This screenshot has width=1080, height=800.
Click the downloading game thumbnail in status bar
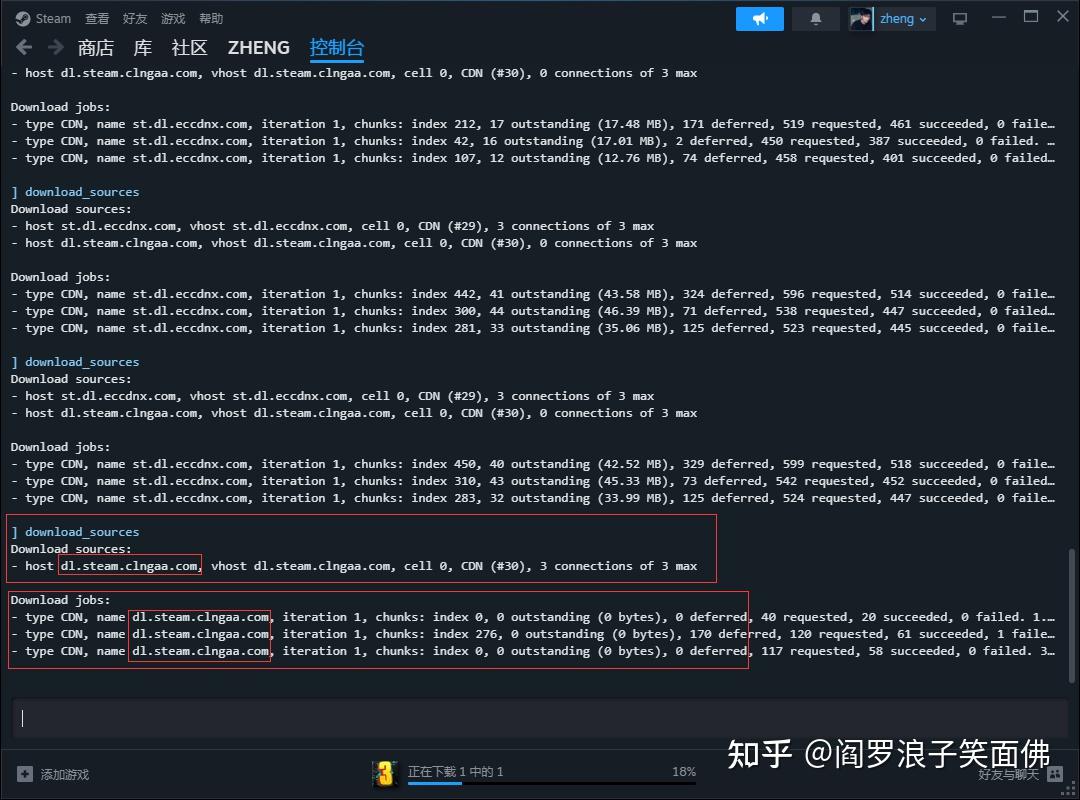point(385,772)
